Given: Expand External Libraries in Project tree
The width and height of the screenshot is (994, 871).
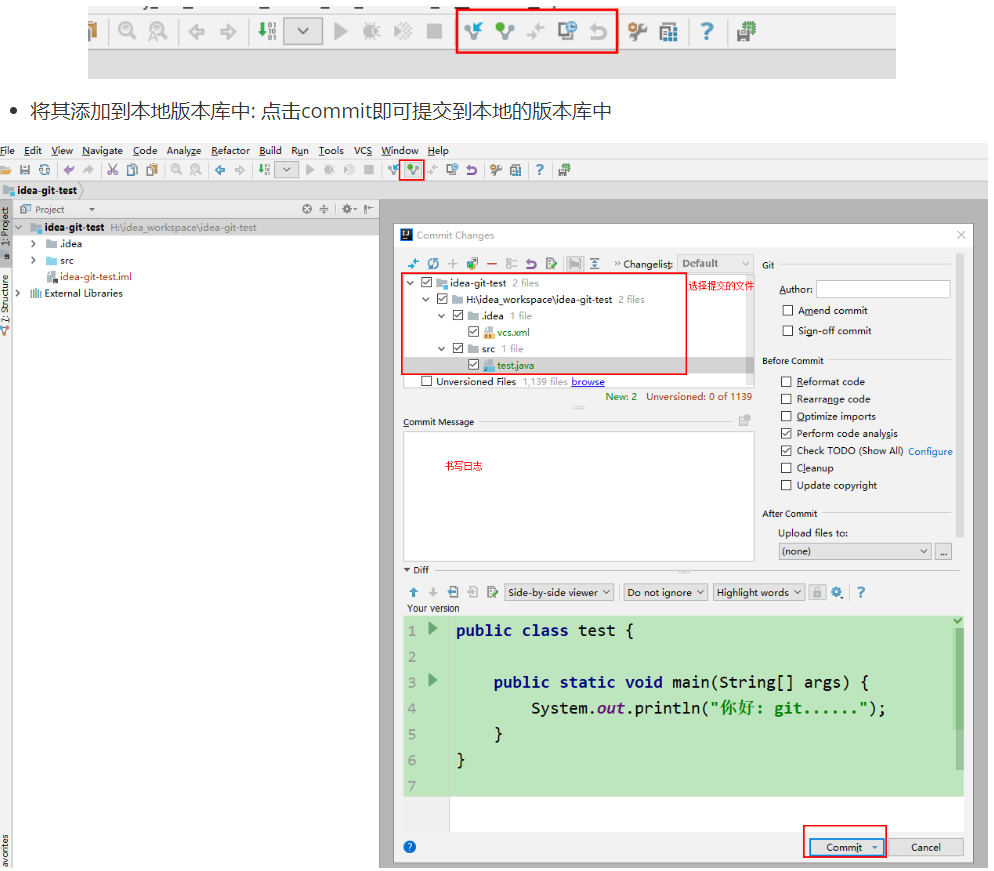Looking at the screenshot, I should (18, 293).
